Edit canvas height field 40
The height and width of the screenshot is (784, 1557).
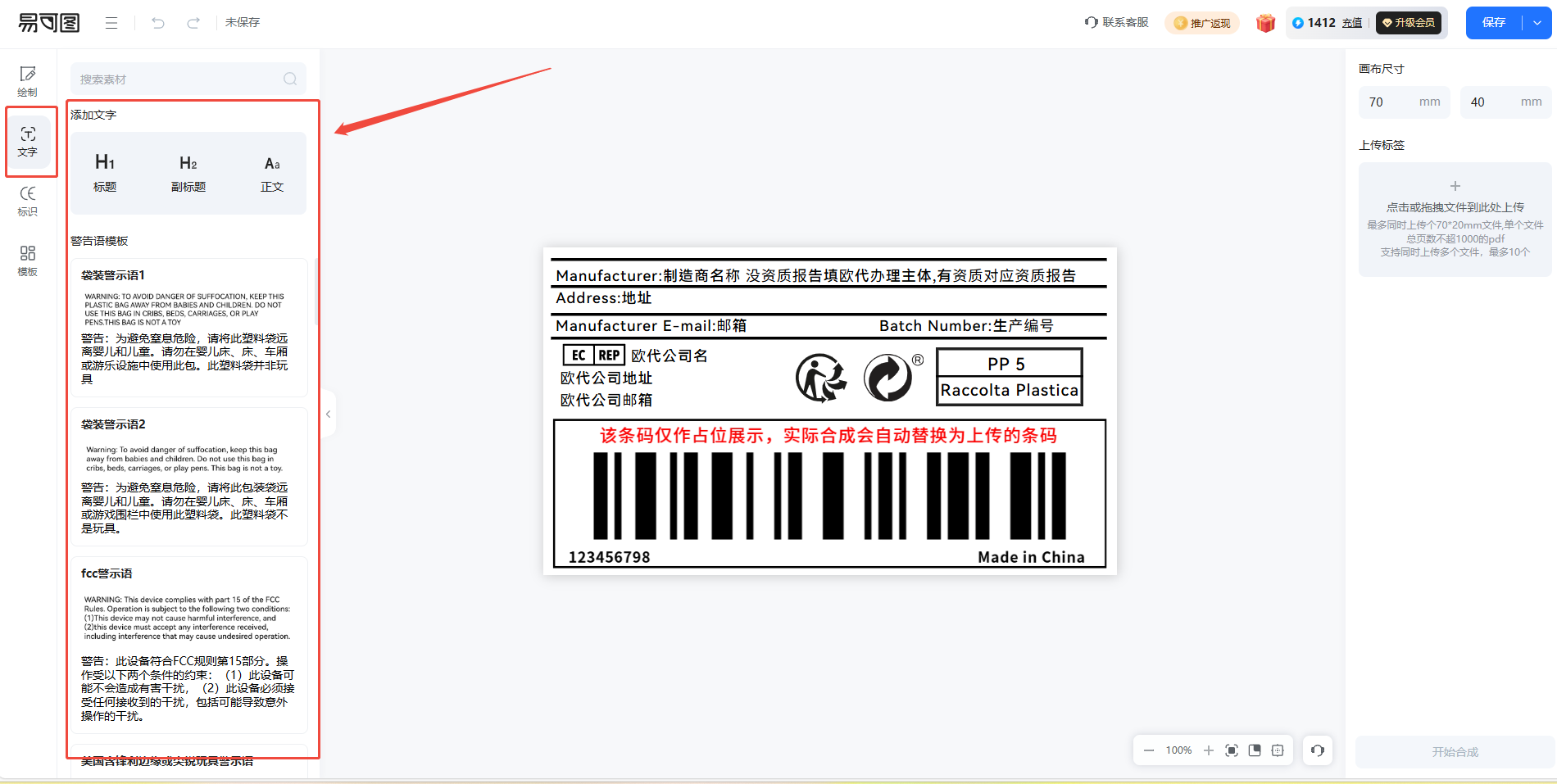tap(1506, 102)
